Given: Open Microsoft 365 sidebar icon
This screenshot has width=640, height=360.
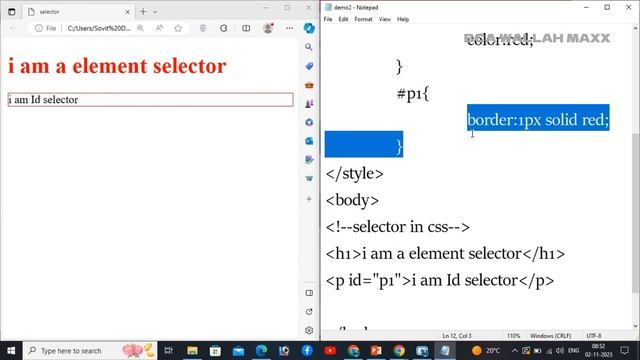Looking at the screenshot, I should coord(309,122).
